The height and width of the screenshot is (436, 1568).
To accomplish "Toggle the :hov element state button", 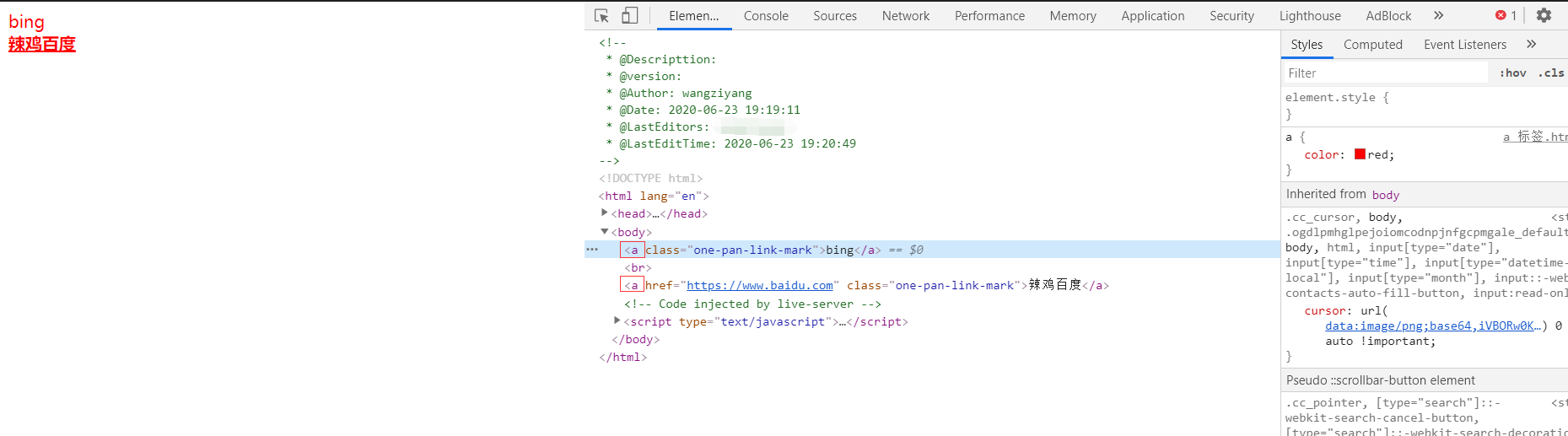I will 1512,73.
